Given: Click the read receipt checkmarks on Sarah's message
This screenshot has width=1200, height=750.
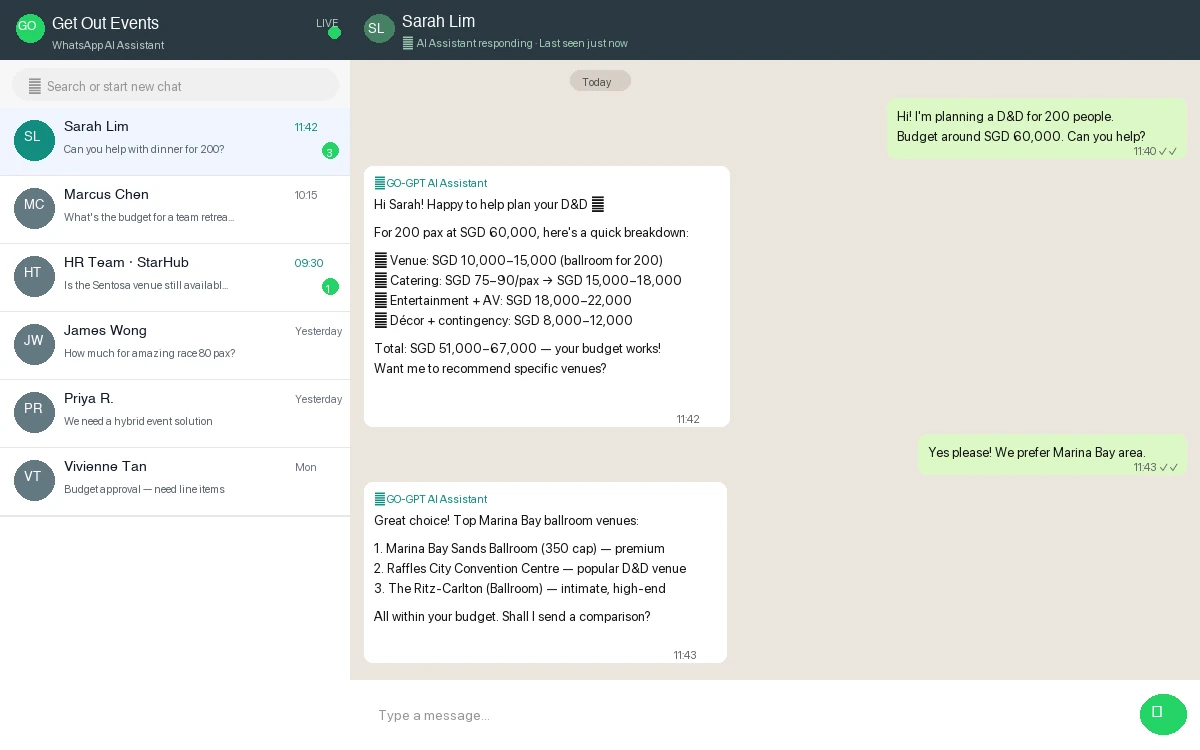Looking at the screenshot, I should tap(1169, 151).
